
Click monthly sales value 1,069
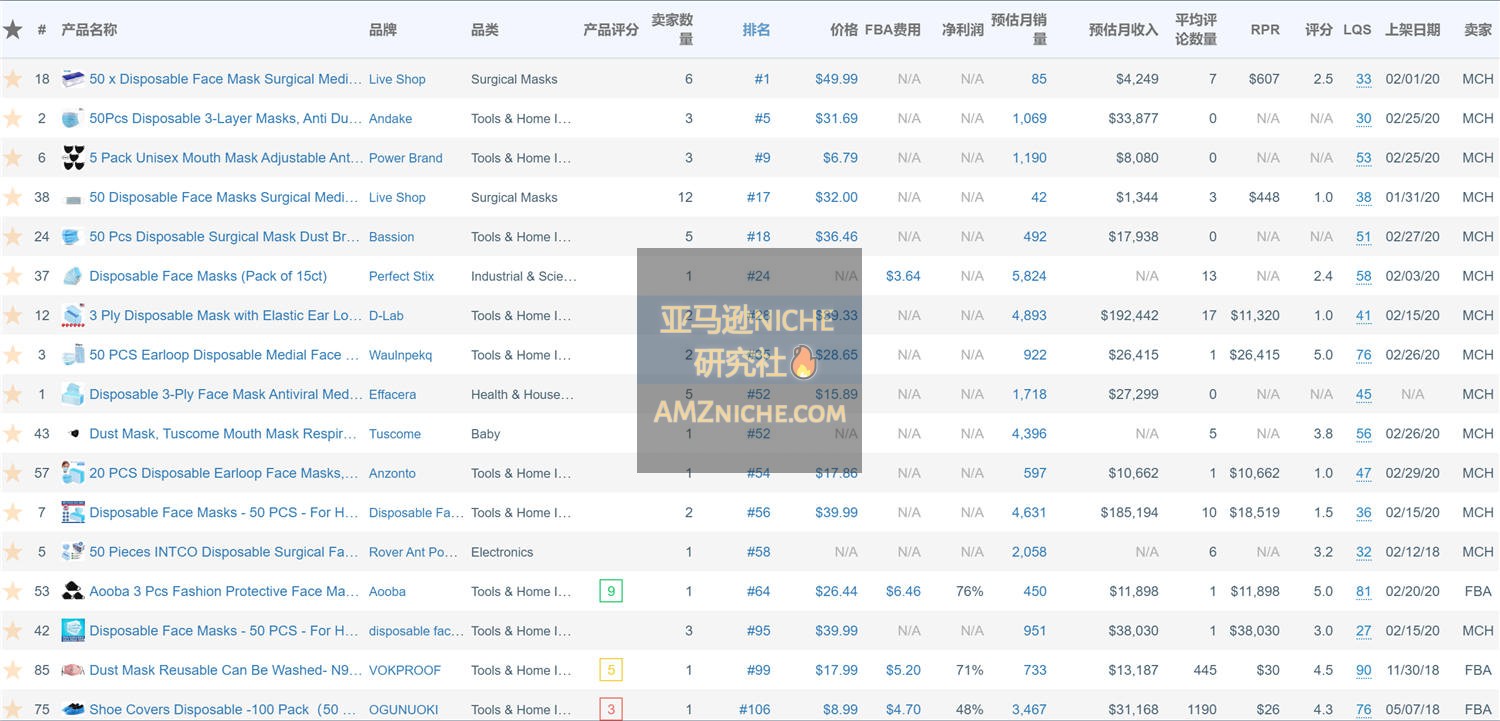[1029, 118]
